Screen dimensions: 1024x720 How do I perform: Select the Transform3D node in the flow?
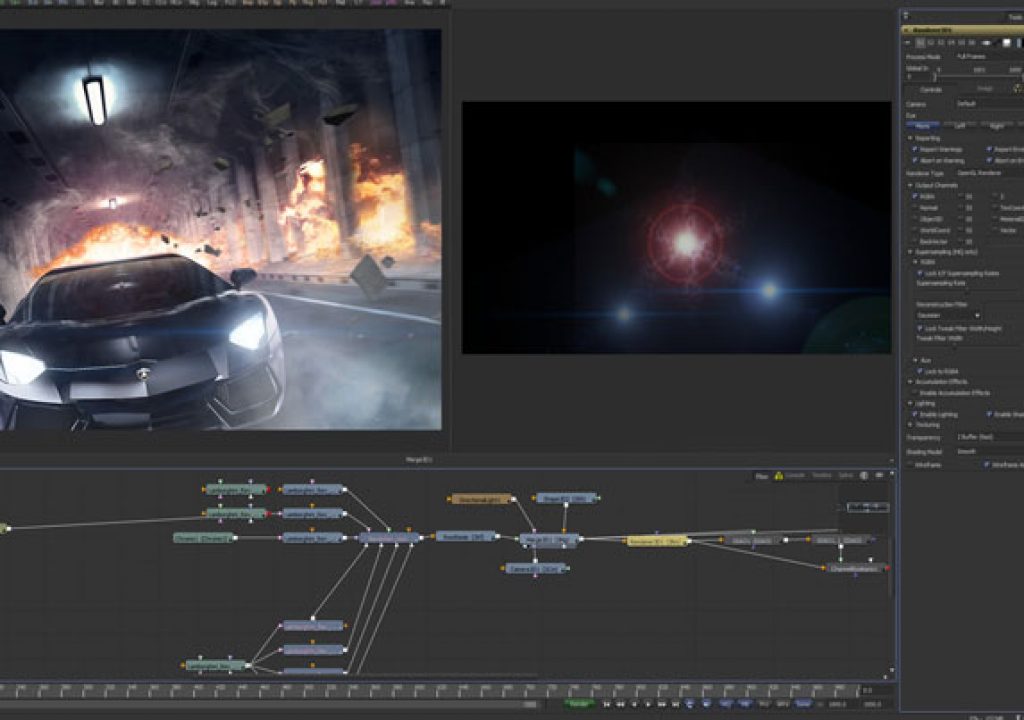pos(466,536)
